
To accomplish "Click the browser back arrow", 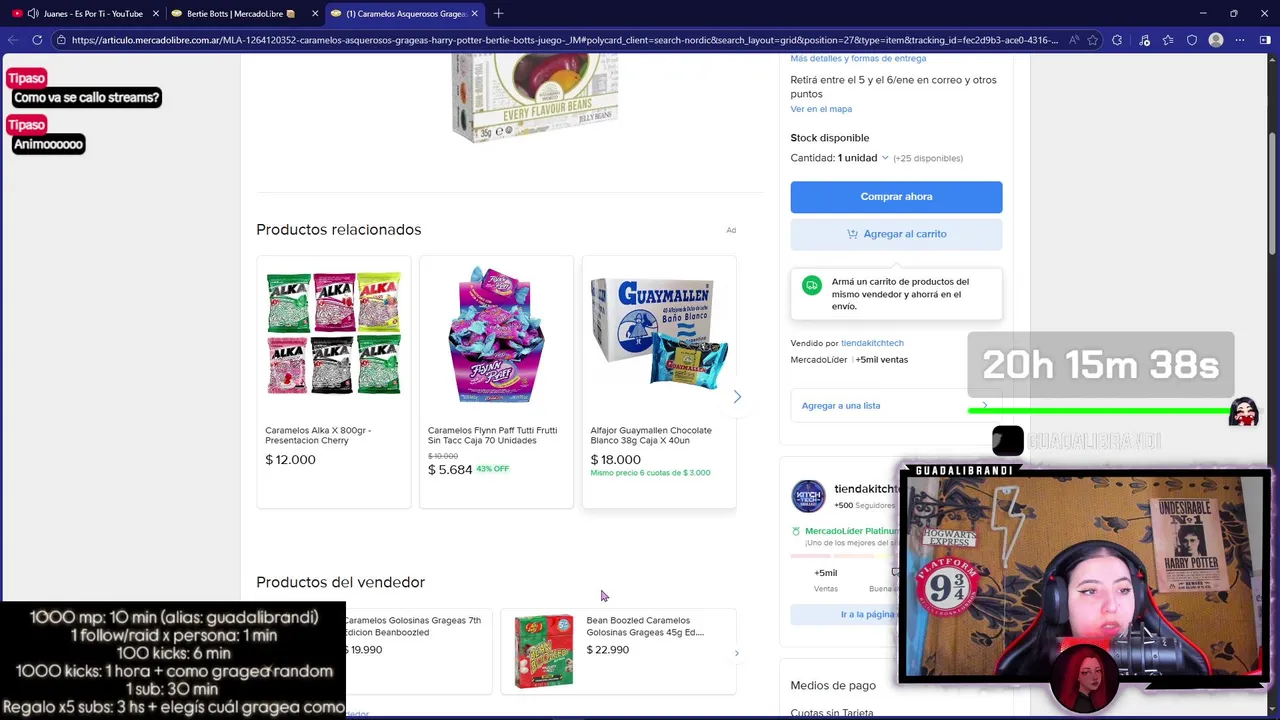I will click(13, 40).
